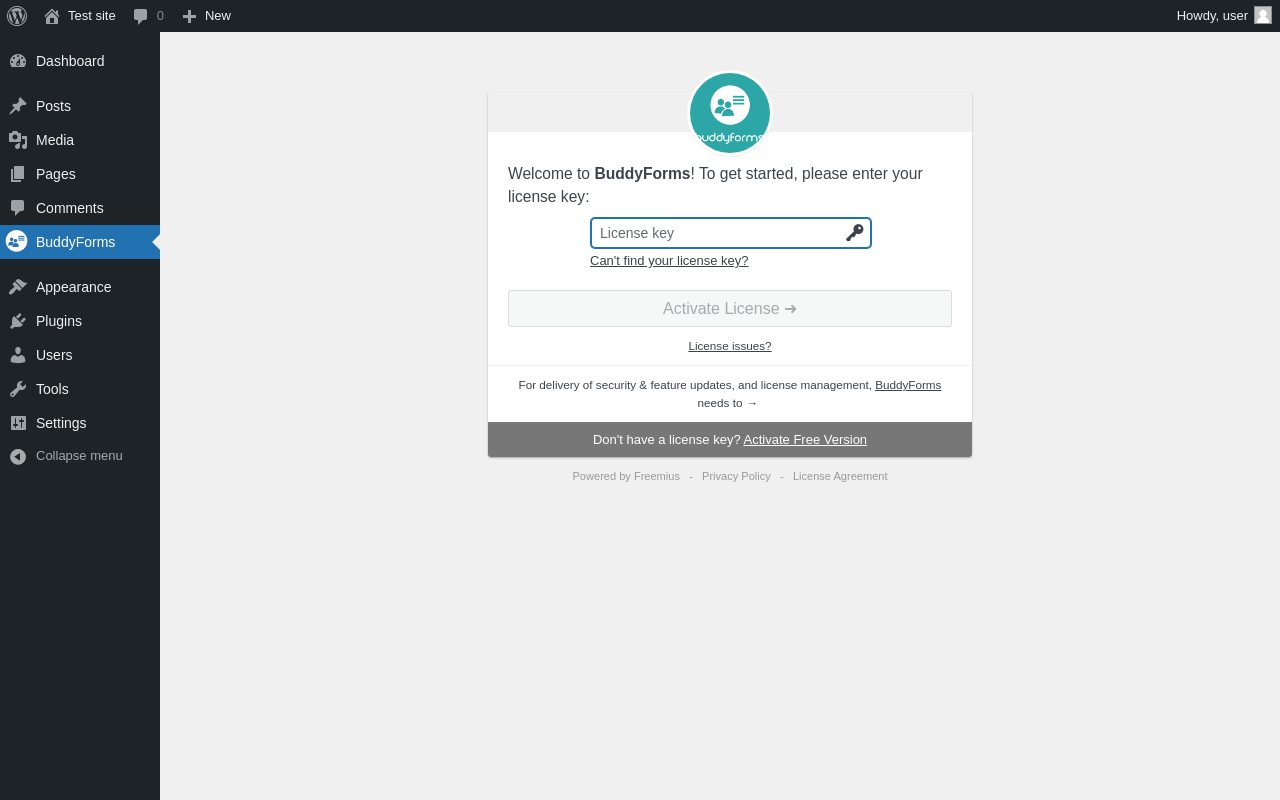This screenshot has height=800, width=1280.
Task: Click the plus icon beside New
Action: tap(189, 16)
